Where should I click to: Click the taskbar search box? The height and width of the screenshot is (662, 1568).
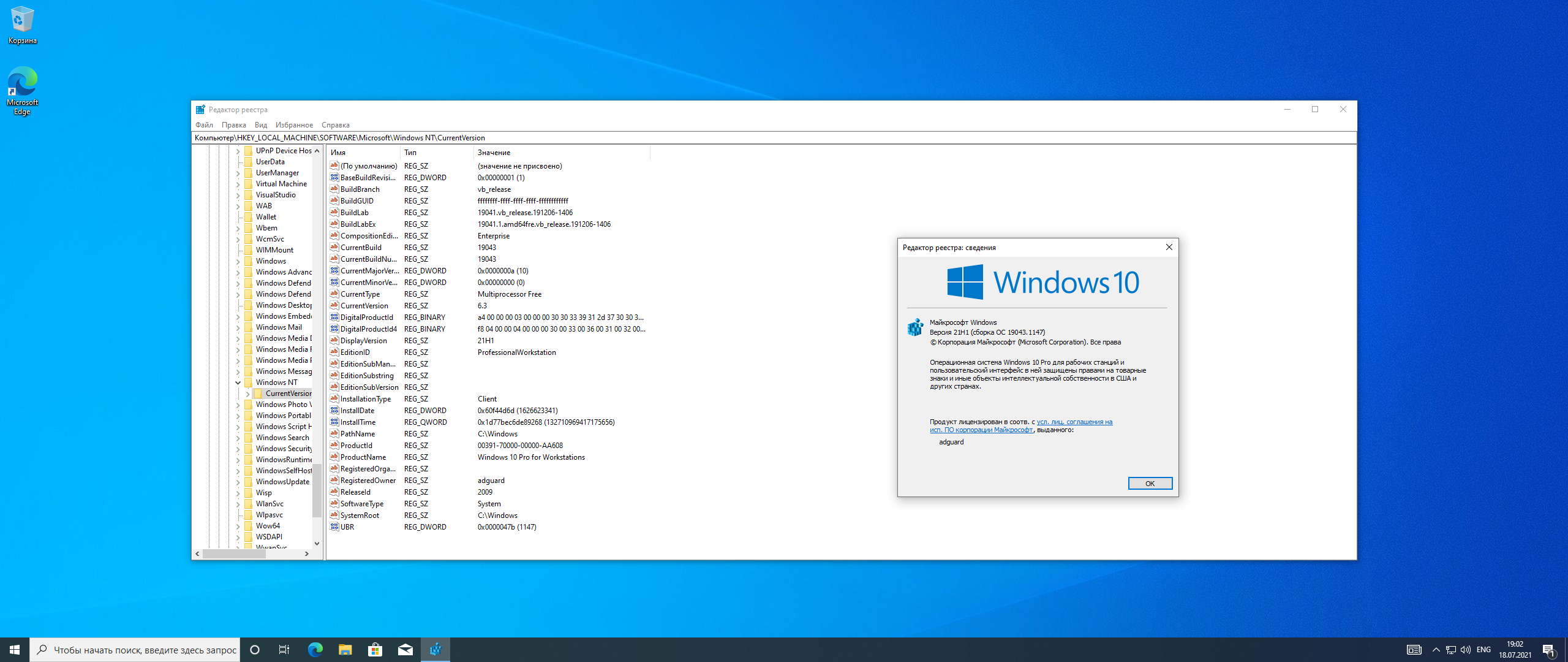coord(135,650)
